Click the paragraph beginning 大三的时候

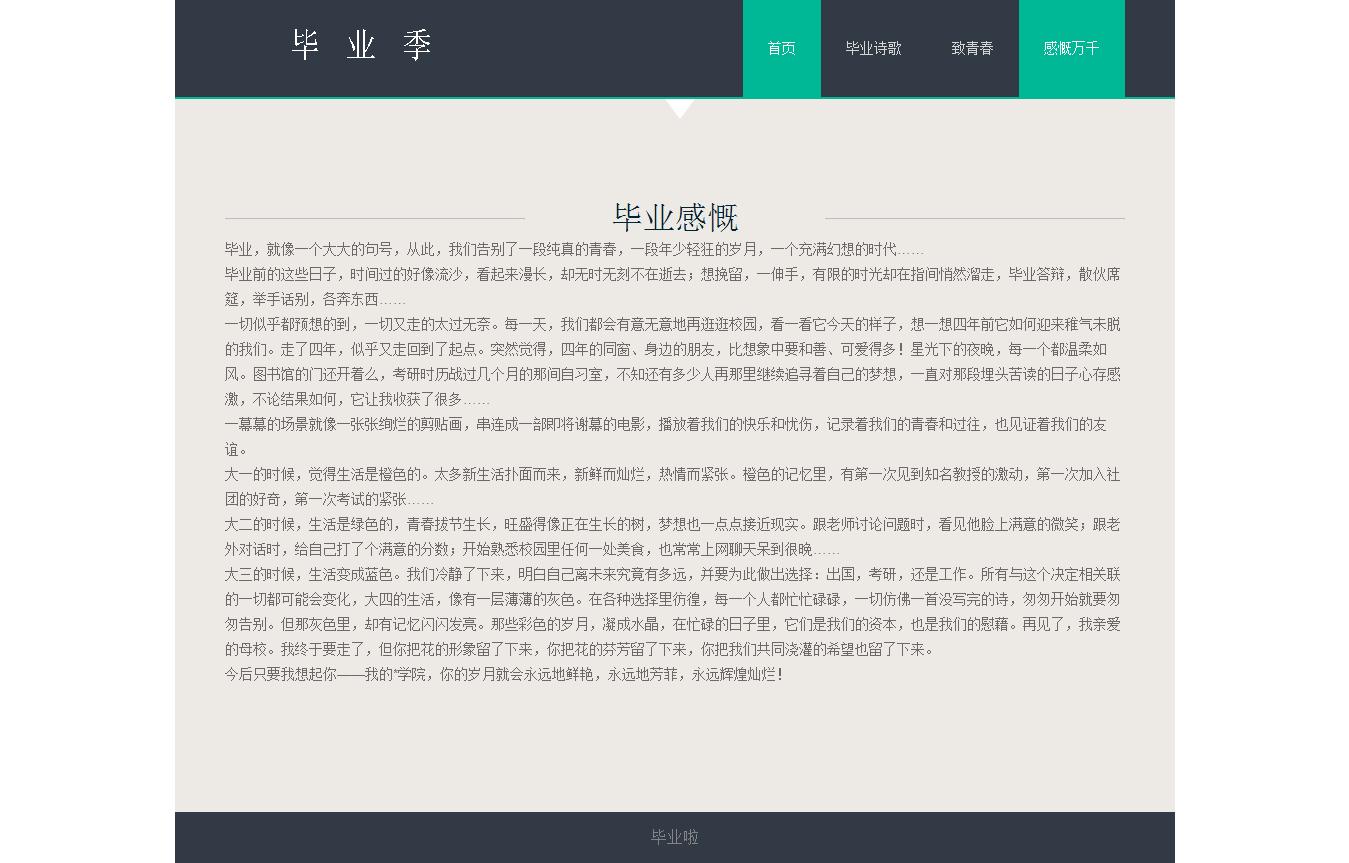coord(672,611)
